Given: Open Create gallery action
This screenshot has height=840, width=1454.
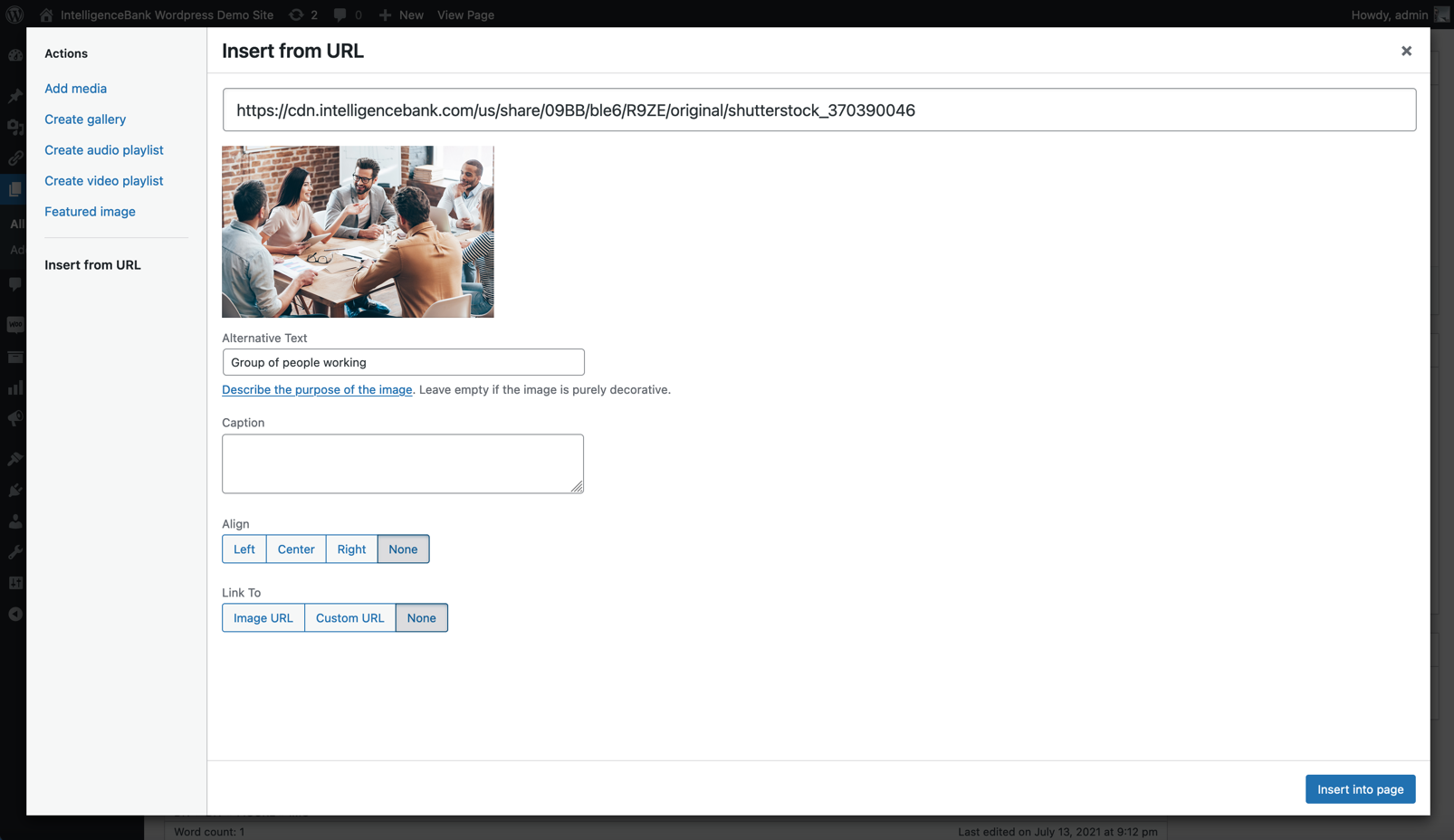Looking at the screenshot, I should coord(85,119).
